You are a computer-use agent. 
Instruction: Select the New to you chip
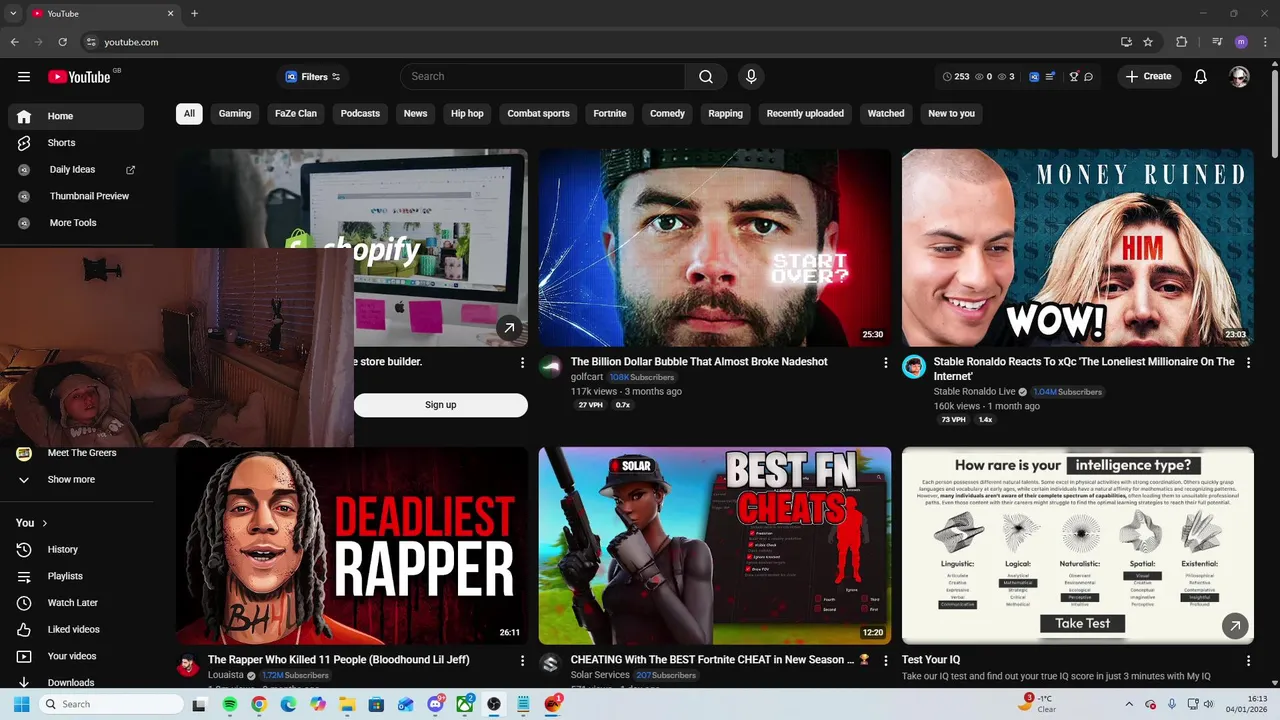pyautogui.click(x=951, y=114)
